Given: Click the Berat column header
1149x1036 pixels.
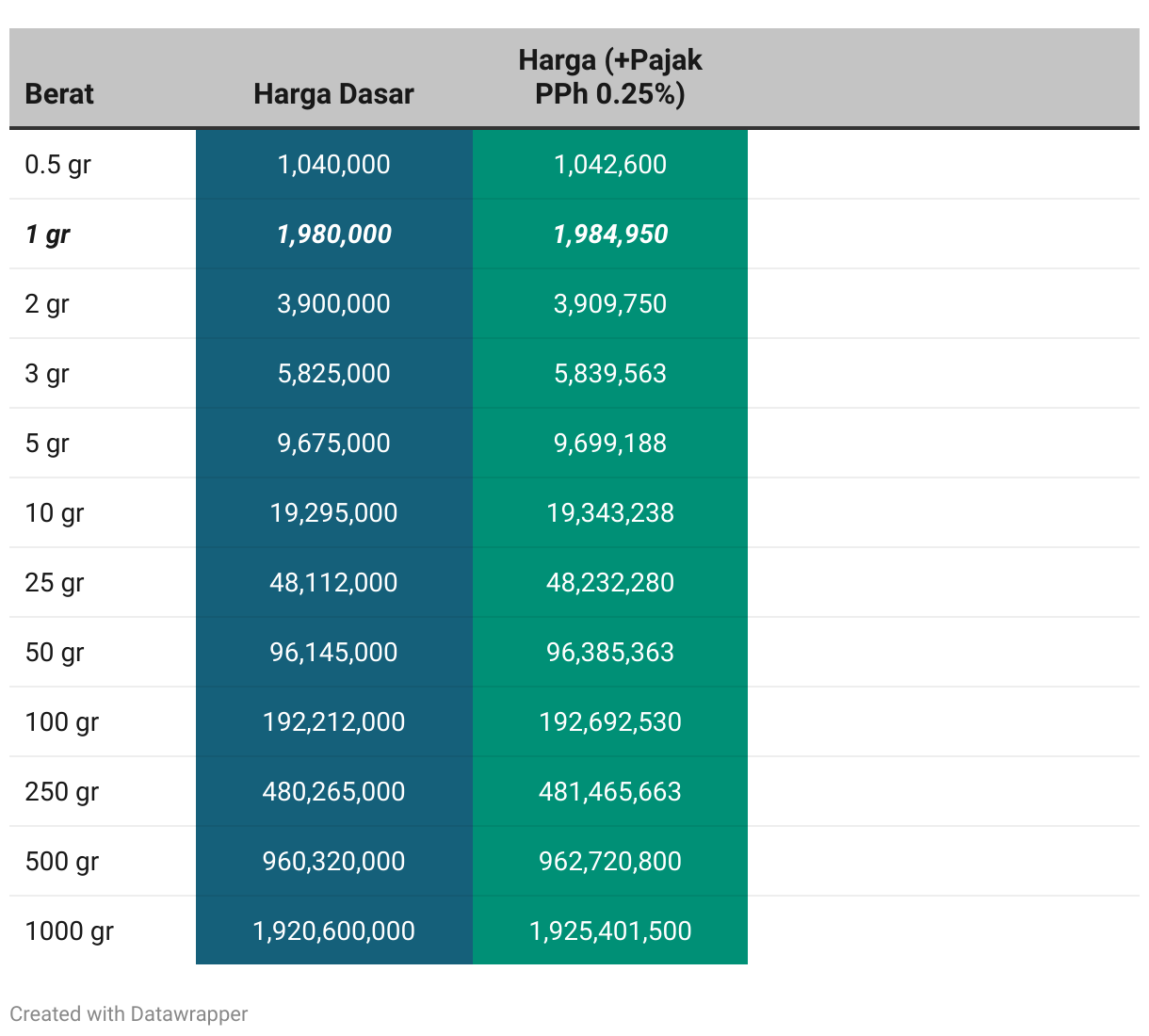Looking at the screenshot, I should click(59, 94).
